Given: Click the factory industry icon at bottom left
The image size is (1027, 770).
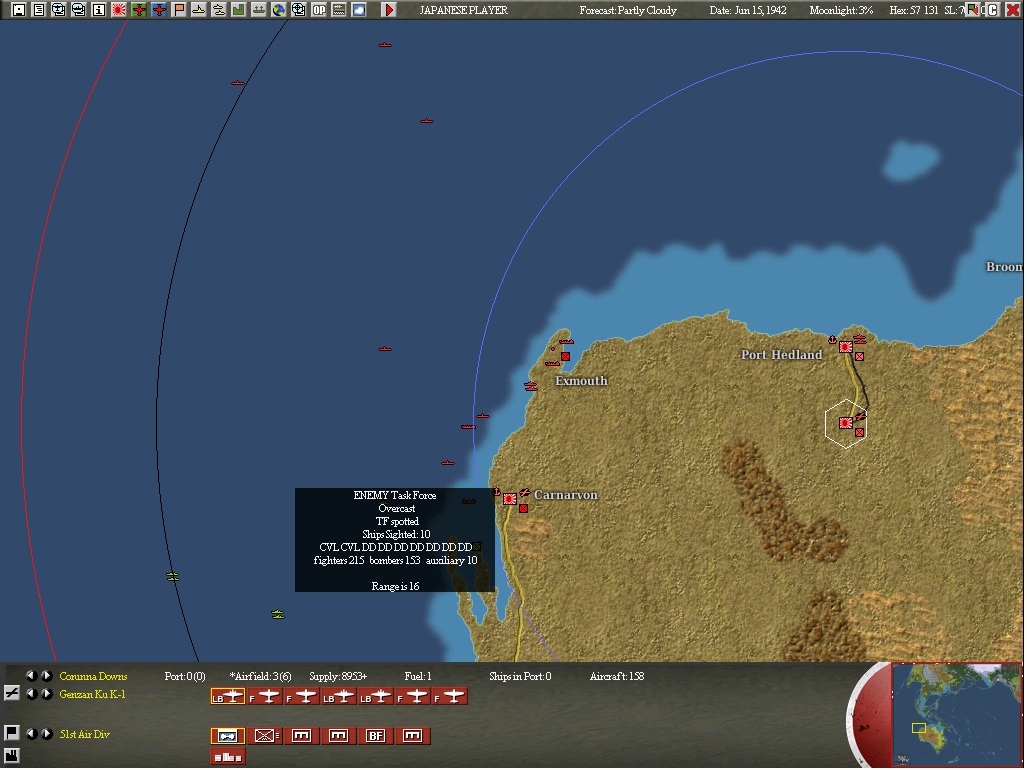Looking at the screenshot, I should [x=11, y=755].
